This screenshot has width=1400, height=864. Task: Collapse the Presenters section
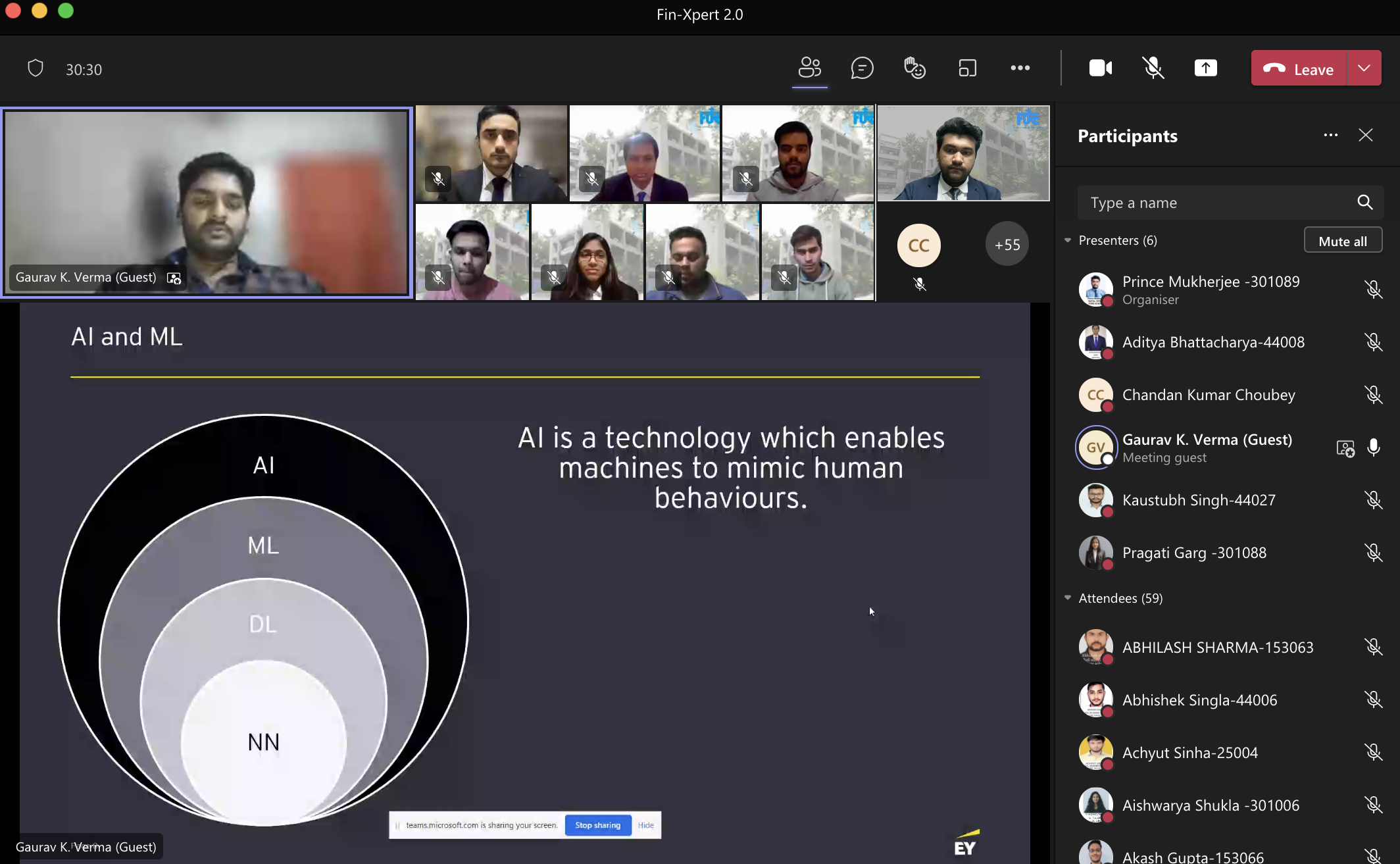coord(1068,241)
